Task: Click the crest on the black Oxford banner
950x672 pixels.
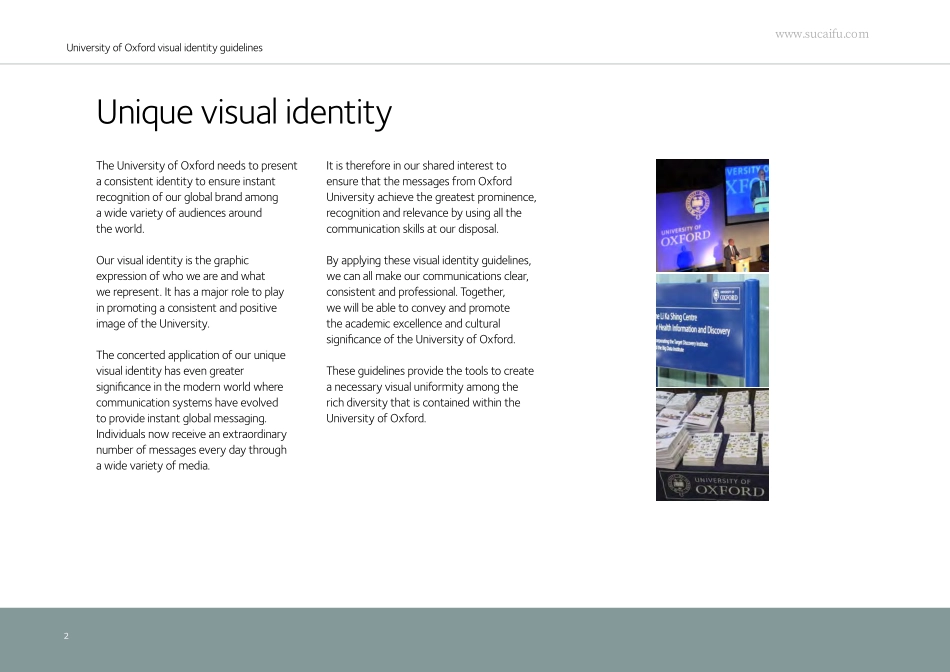Action: 679,486
